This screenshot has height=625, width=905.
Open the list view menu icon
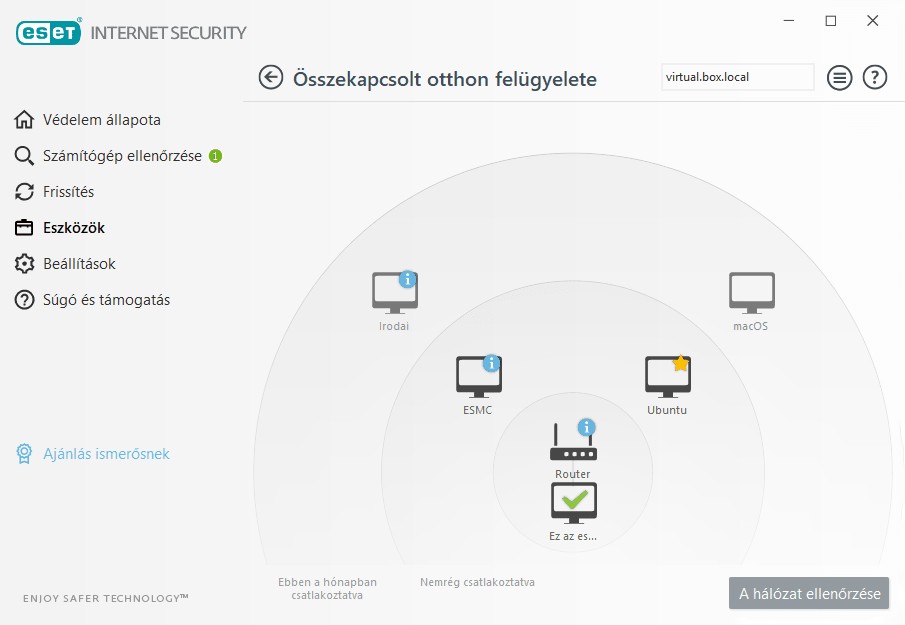pos(839,77)
